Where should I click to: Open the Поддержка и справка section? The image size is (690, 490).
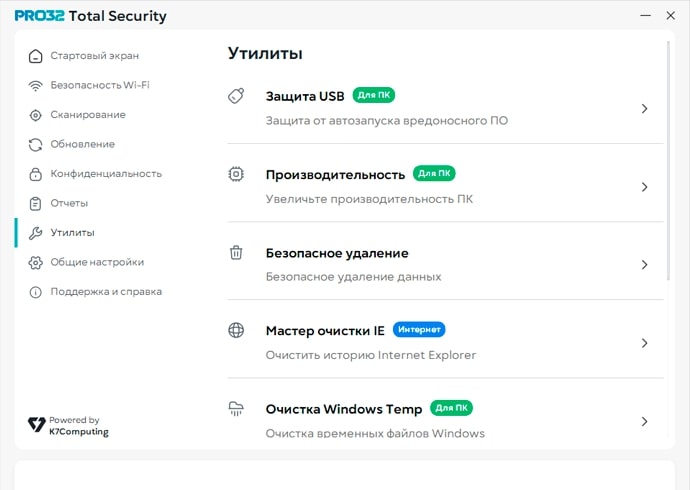point(105,292)
